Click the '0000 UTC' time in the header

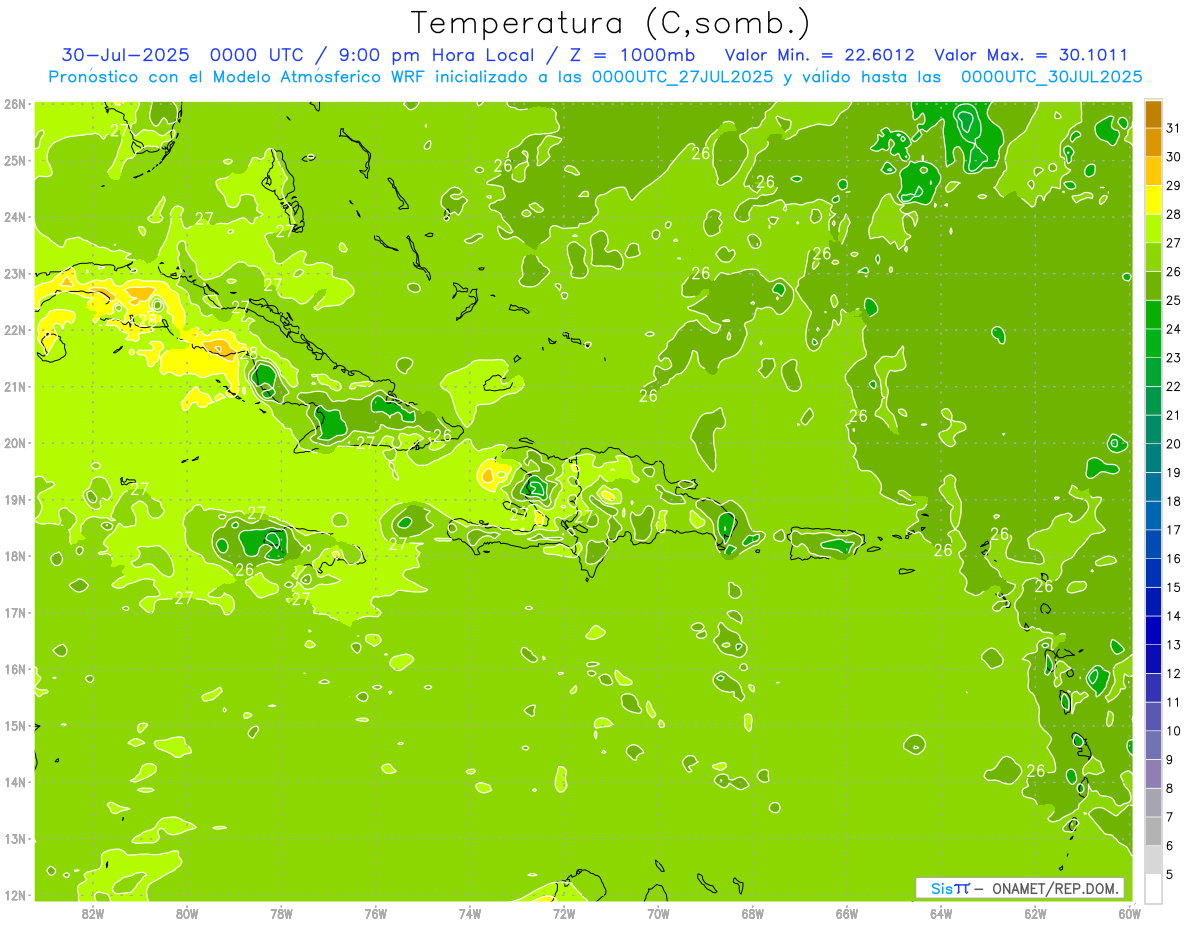[x=257, y=55]
